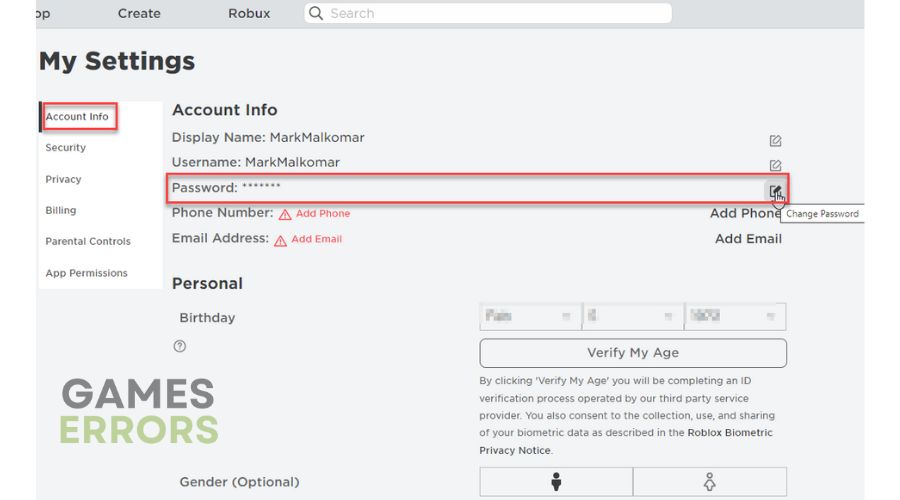
Task: Open the birthday year dropdown
Action: (x=735, y=316)
